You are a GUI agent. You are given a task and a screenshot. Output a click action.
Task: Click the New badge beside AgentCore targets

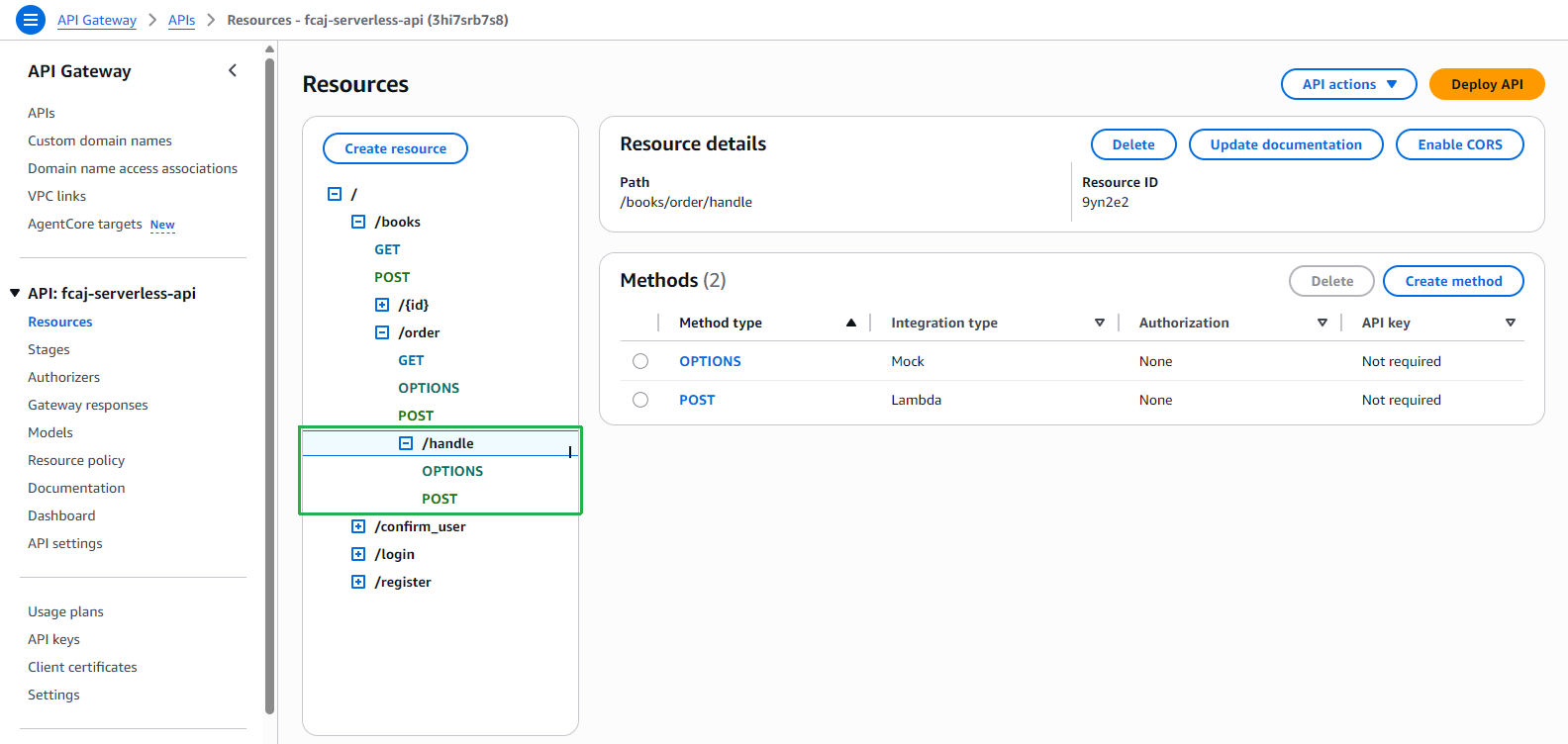[162, 225]
